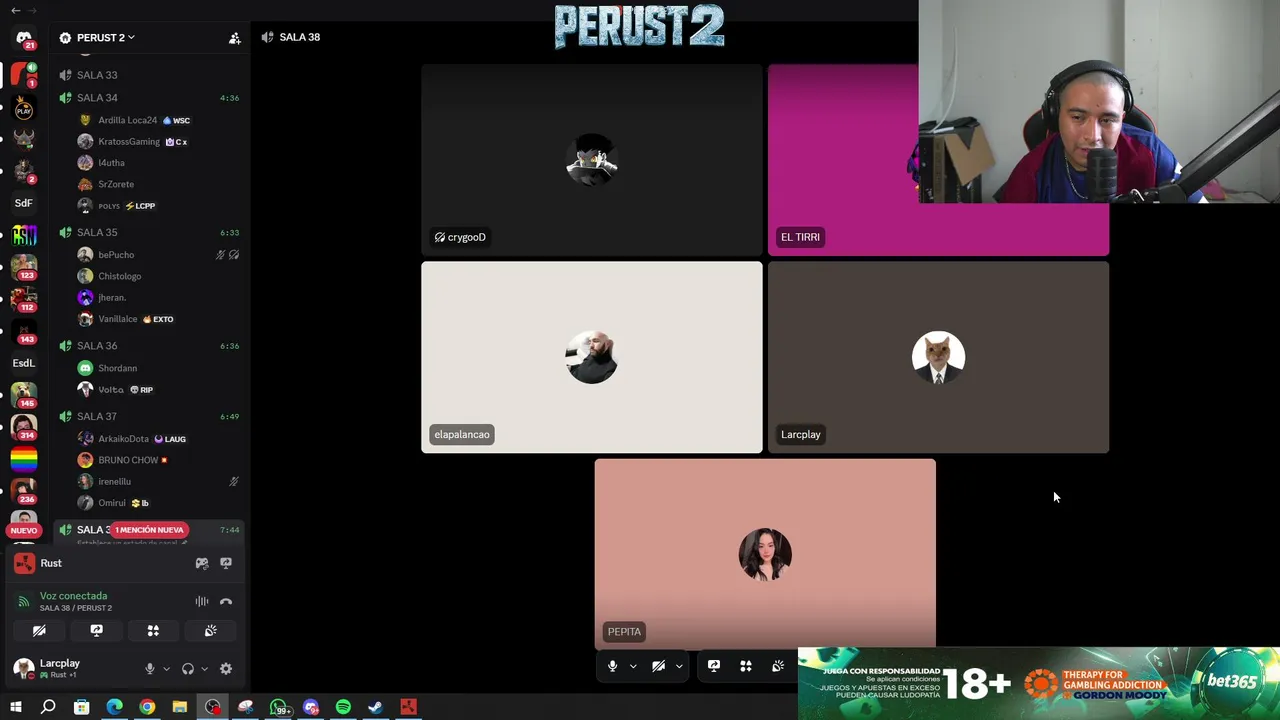Click the 1 MENCIÓN NUEVA badge
The height and width of the screenshot is (720, 1280).
click(149, 529)
